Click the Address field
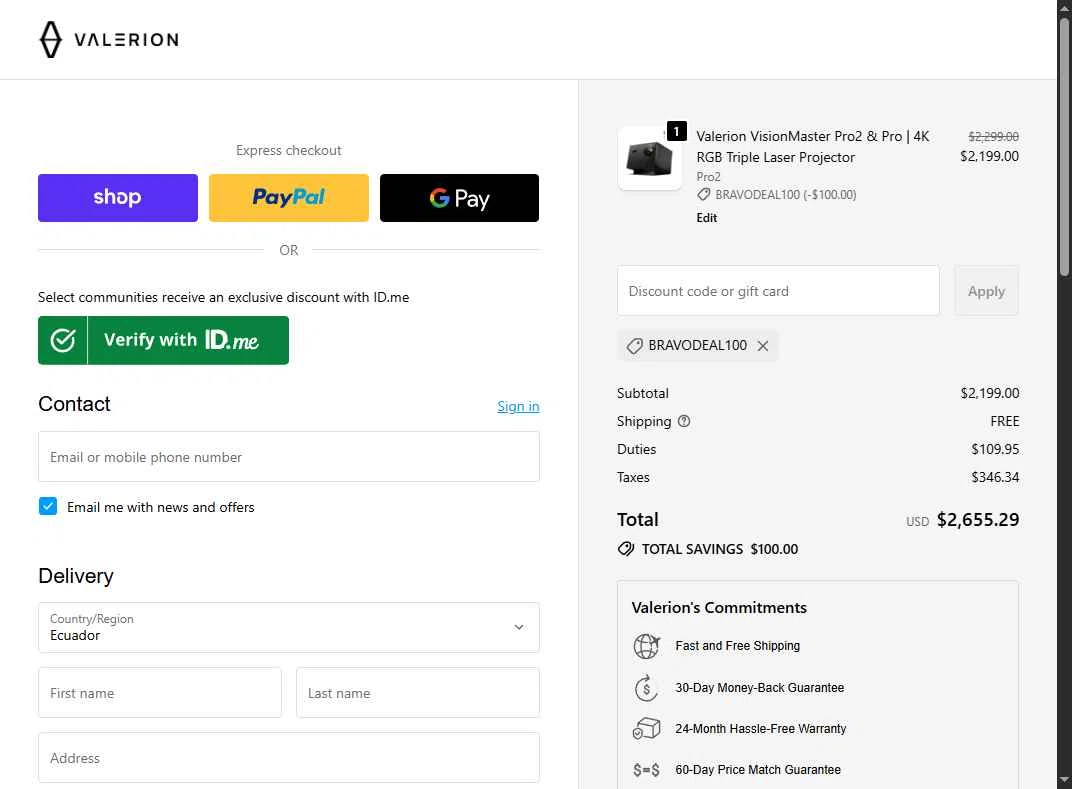The height and width of the screenshot is (789, 1072). click(x=289, y=758)
